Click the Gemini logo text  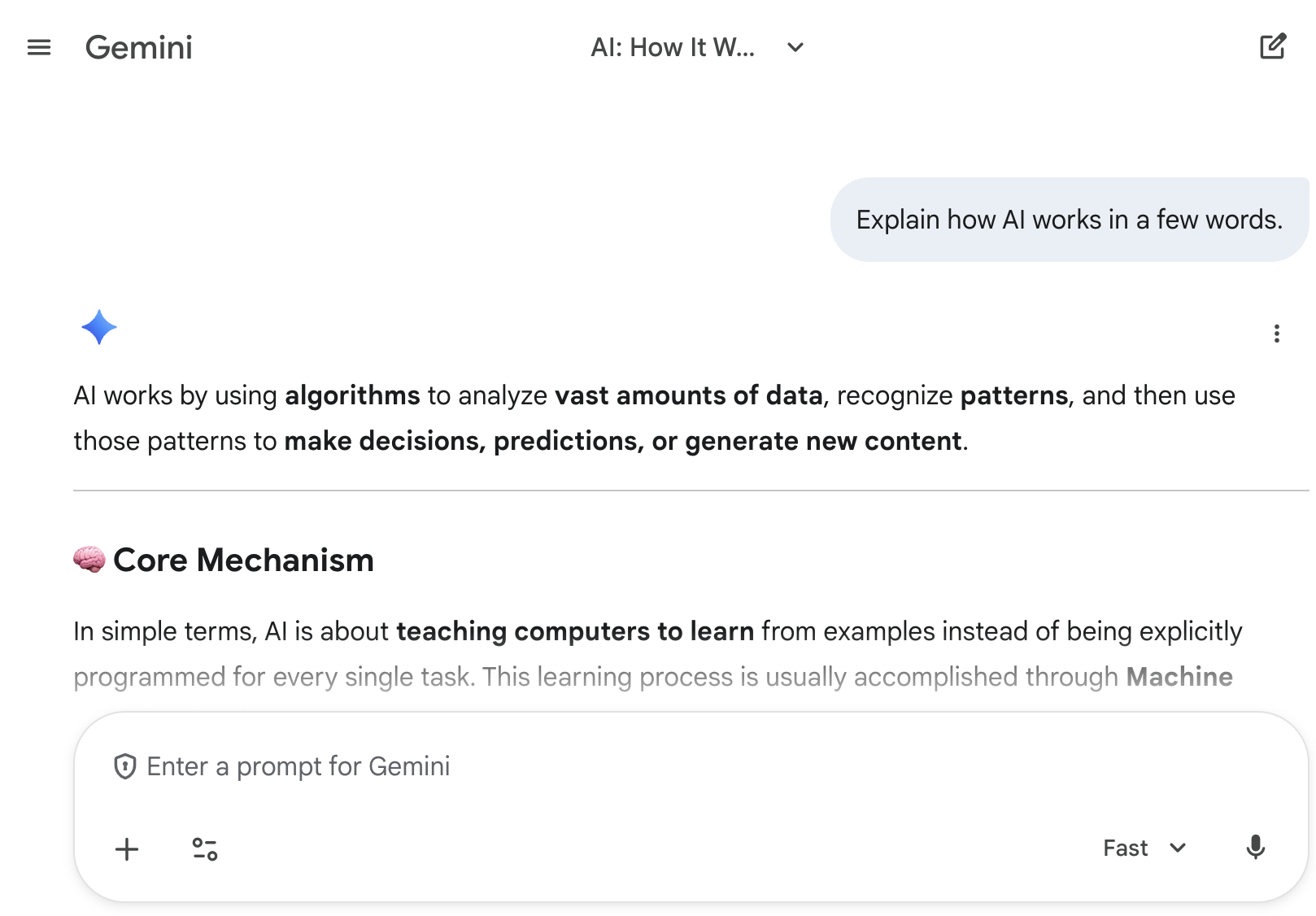pyautogui.click(x=139, y=47)
